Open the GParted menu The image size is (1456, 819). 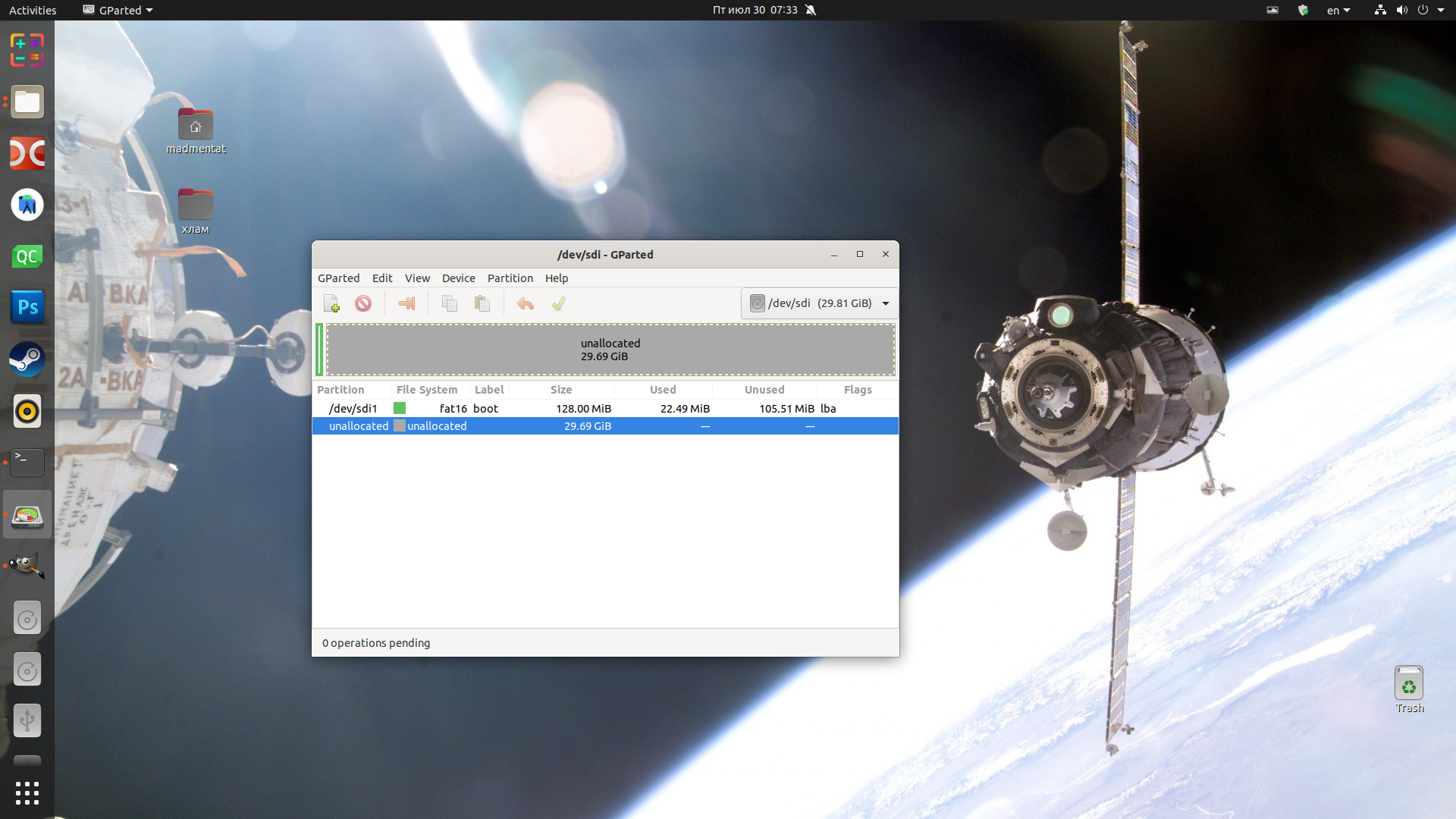point(338,278)
